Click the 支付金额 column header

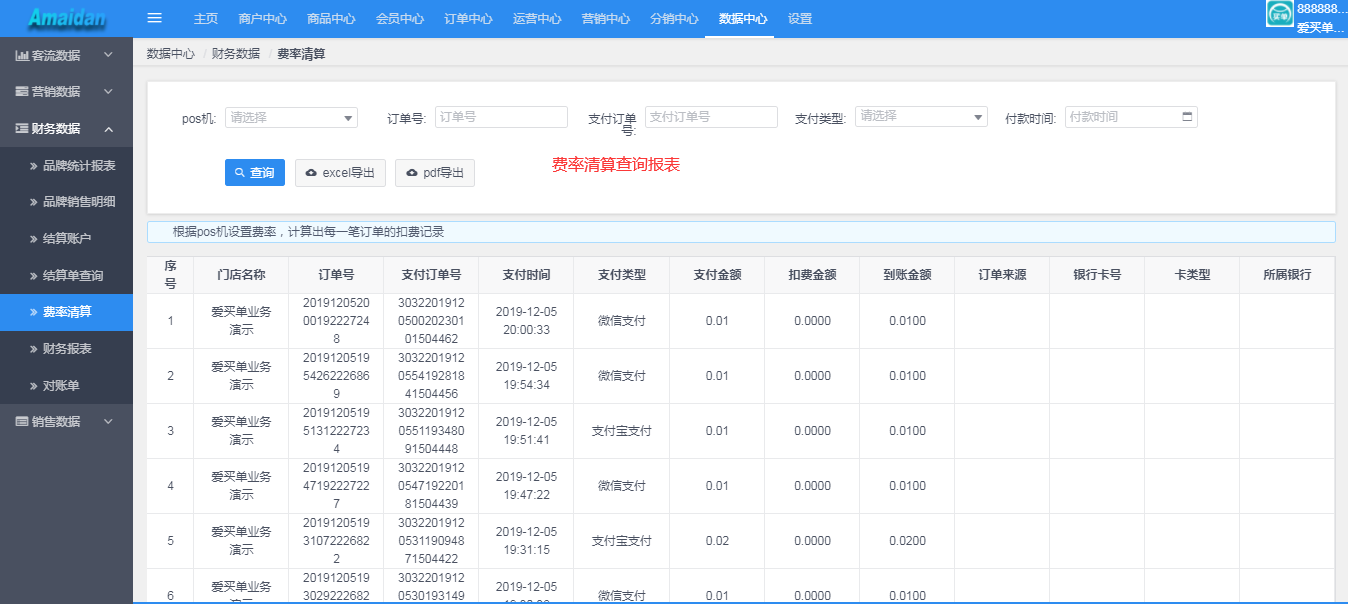[717, 275]
